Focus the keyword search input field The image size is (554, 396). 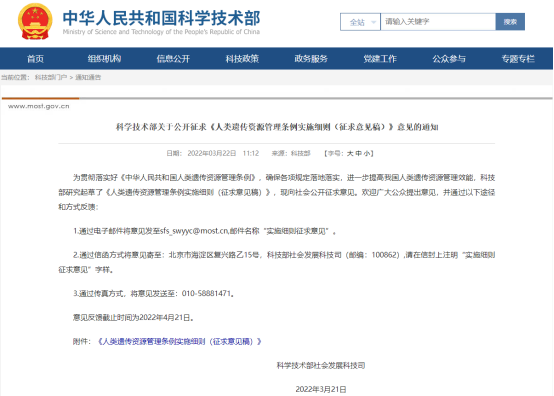438,22
